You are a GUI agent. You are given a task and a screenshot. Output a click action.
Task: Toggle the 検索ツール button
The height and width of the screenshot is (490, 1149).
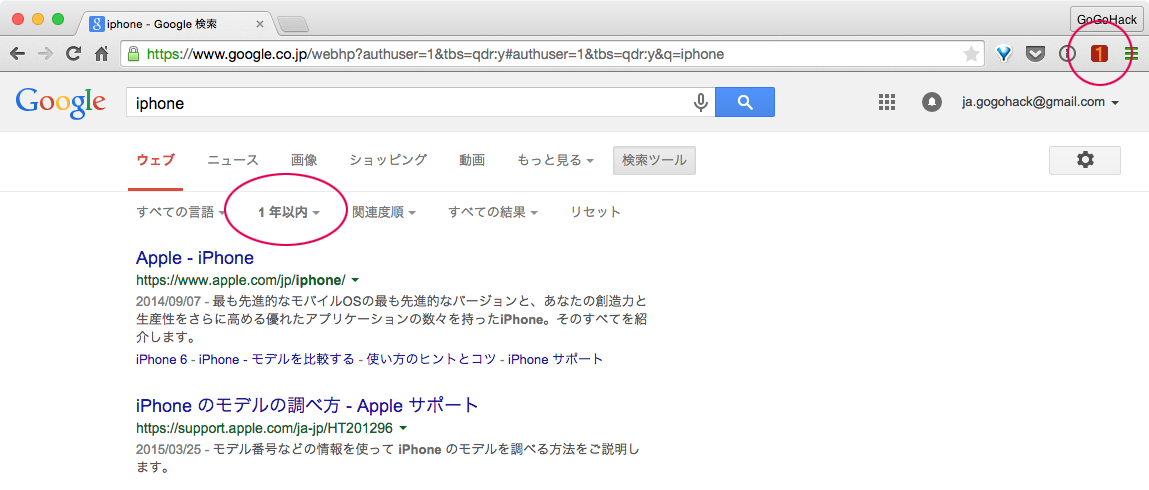(x=654, y=160)
